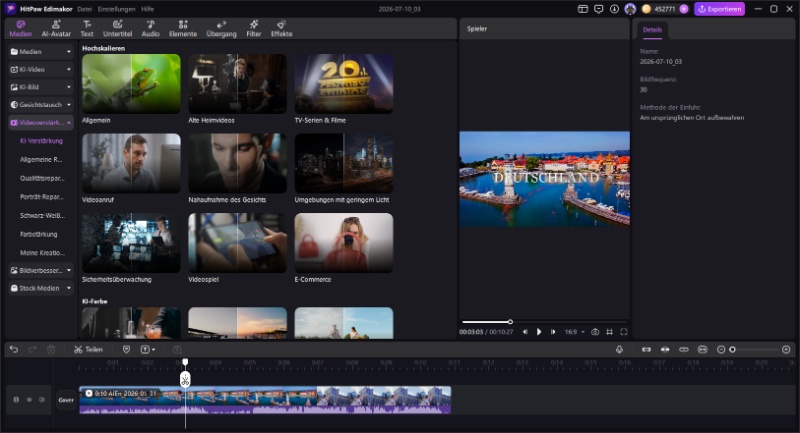The height and width of the screenshot is (433, 800).
Task: Click the layout switch icon in title bar
Action: click(x=583, y=9)
